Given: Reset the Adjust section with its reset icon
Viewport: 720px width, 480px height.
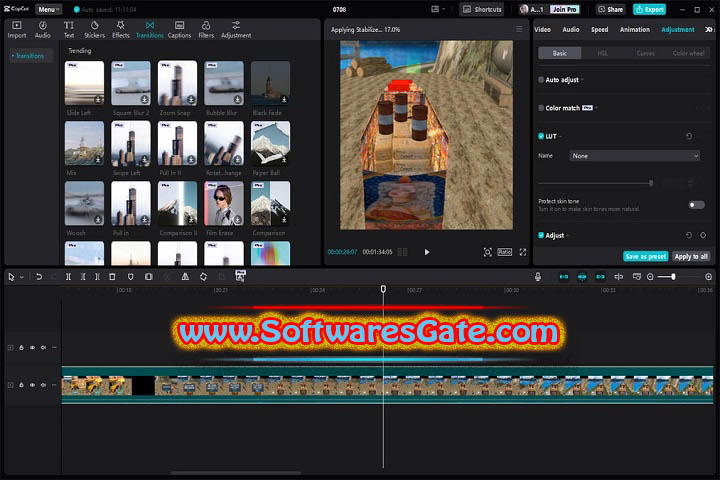Looking at the screenshot, I should pos(689,235).
